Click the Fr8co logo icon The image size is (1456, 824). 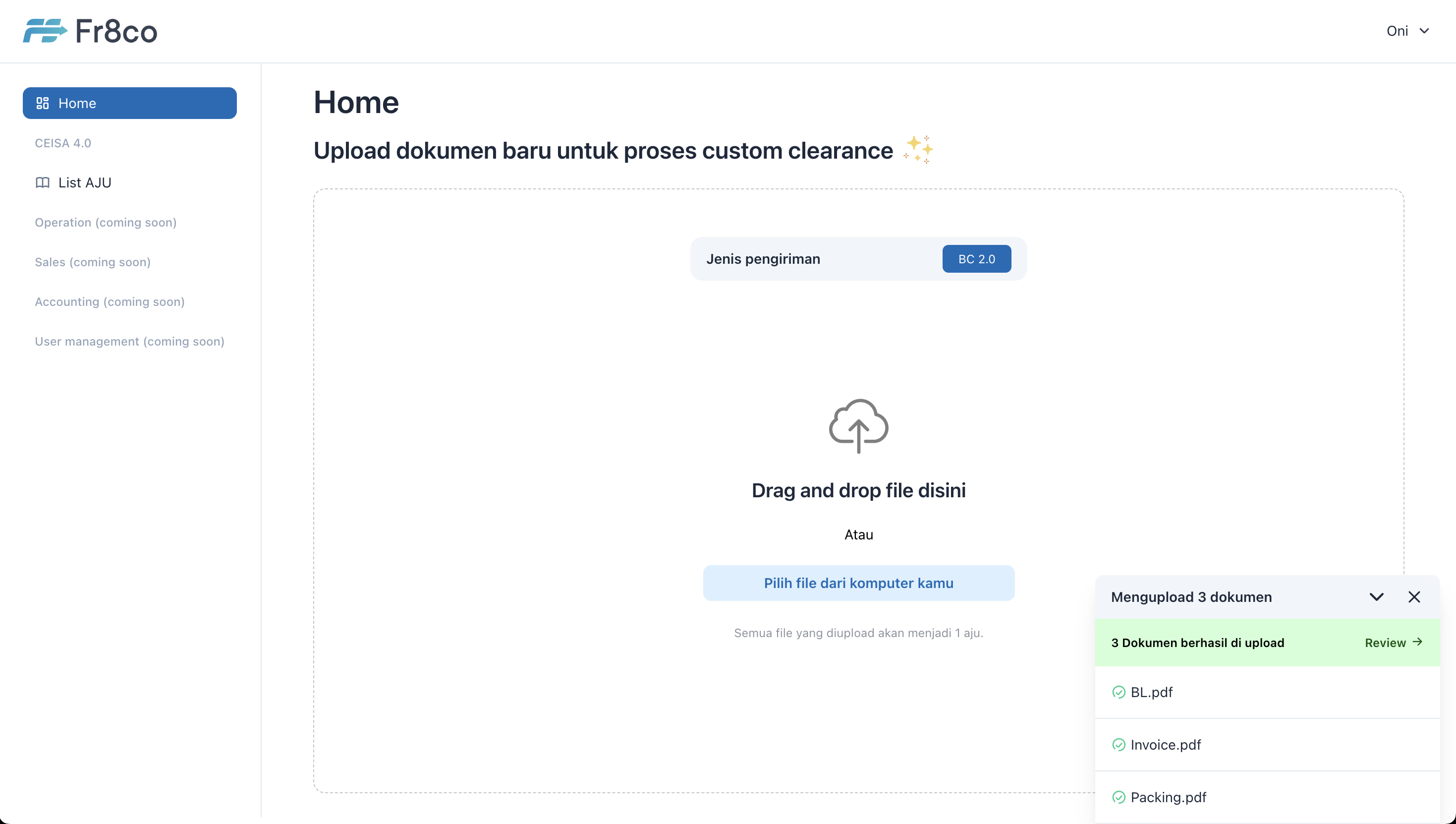(44, 31)
